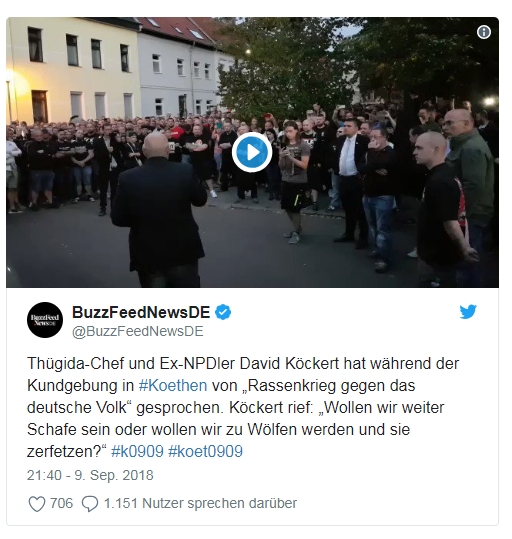
Task: Open the video info icon
Action: 483,32
